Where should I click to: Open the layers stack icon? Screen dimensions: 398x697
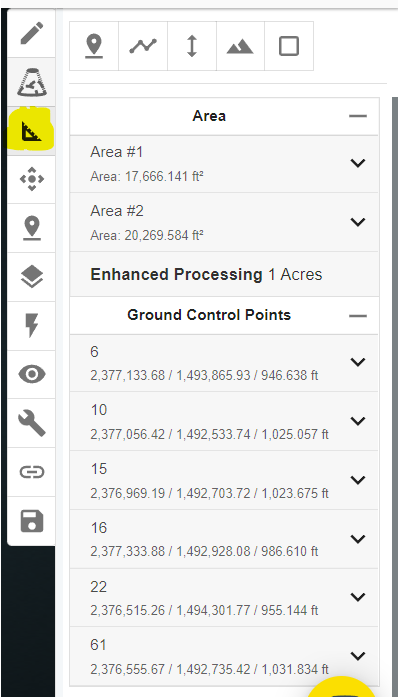coord(32,277)
